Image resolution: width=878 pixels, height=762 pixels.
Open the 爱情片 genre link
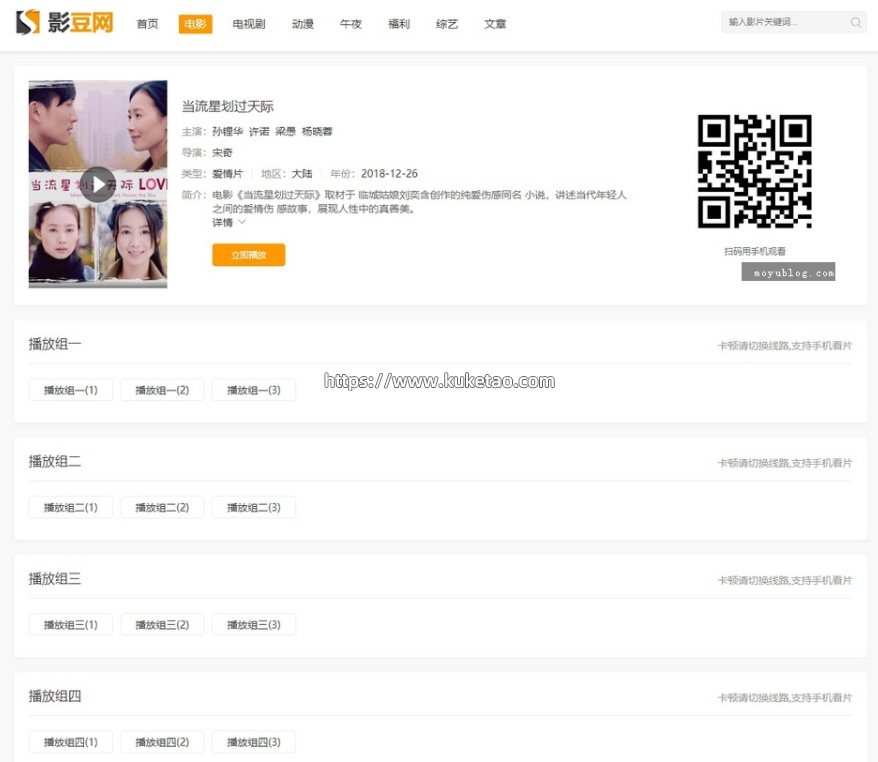[227, 174]
